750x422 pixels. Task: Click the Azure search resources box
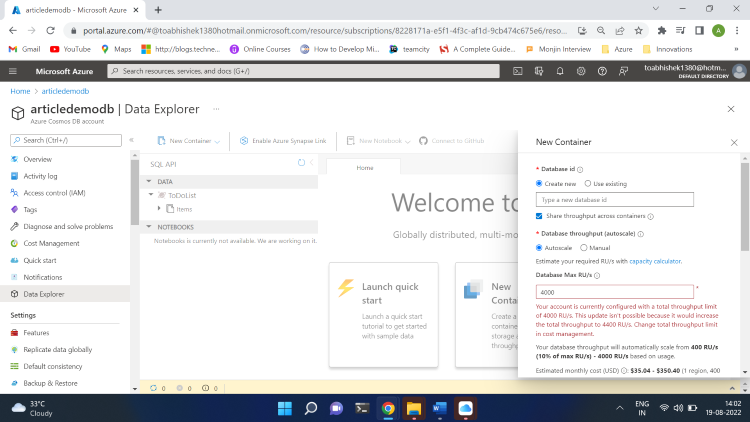(304, 71)
